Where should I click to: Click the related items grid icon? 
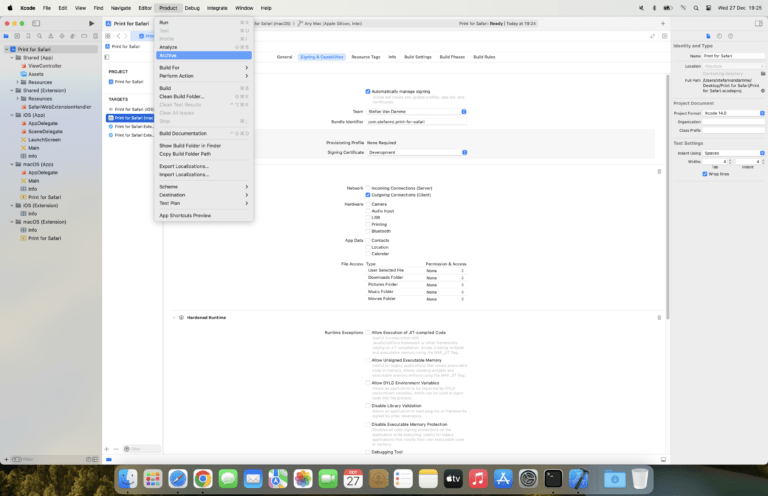point(108,36)
